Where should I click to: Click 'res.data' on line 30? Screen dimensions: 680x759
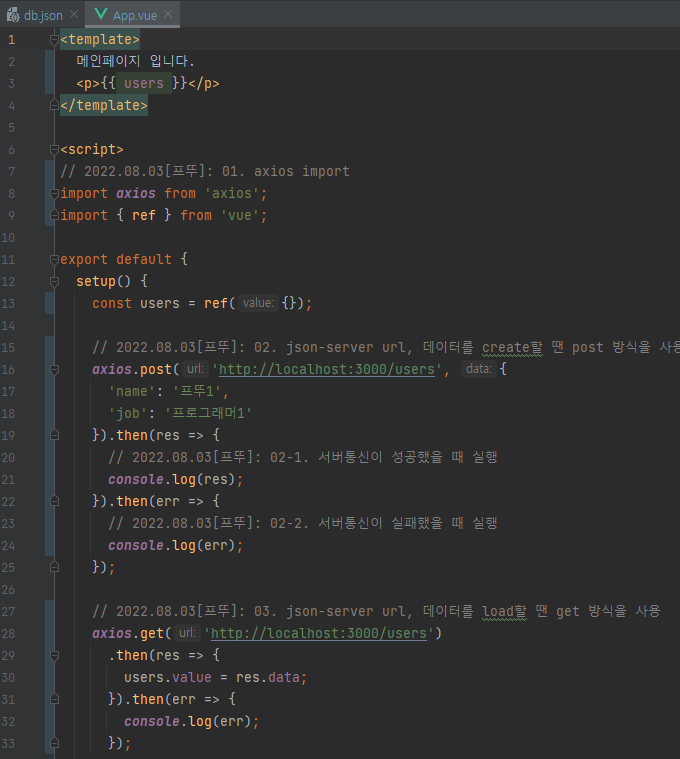click(268, 677)
